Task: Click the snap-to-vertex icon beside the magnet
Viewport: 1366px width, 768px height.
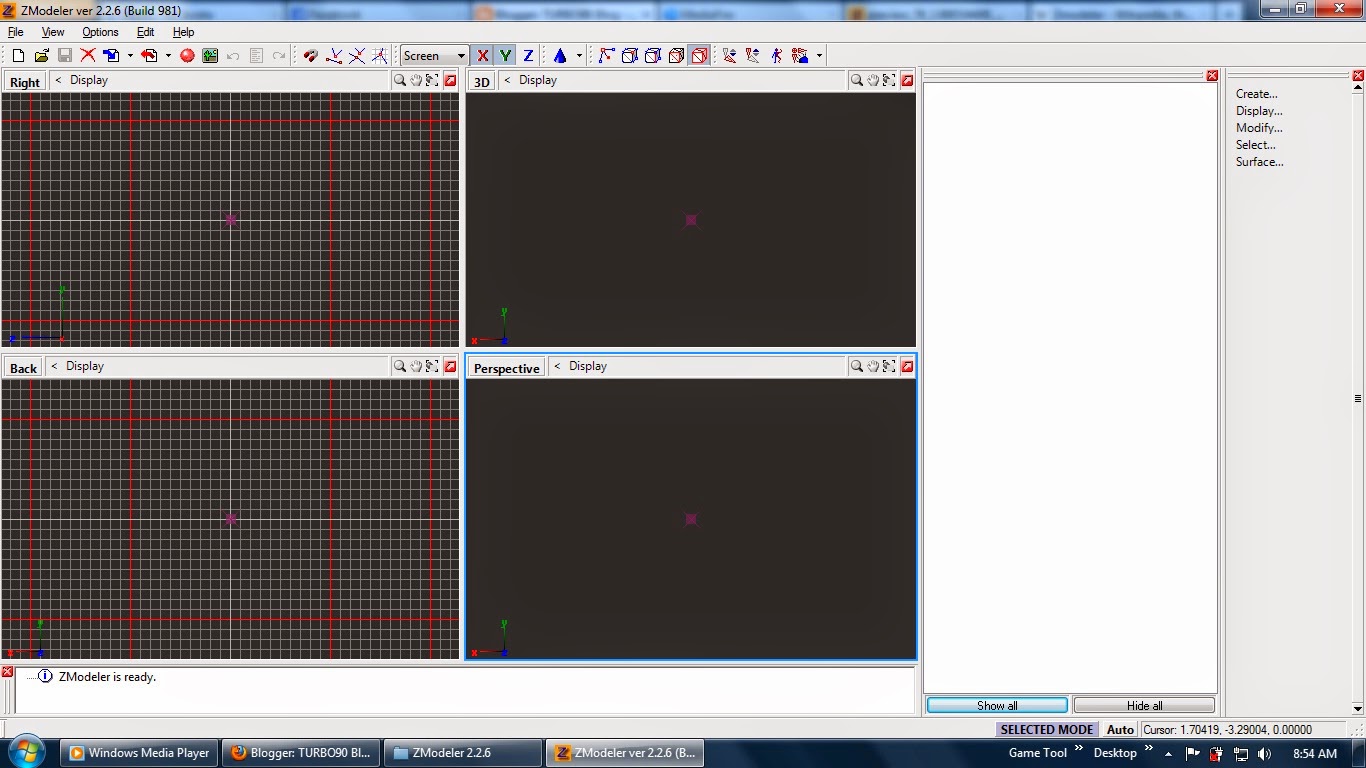Action: click(334, 56)
